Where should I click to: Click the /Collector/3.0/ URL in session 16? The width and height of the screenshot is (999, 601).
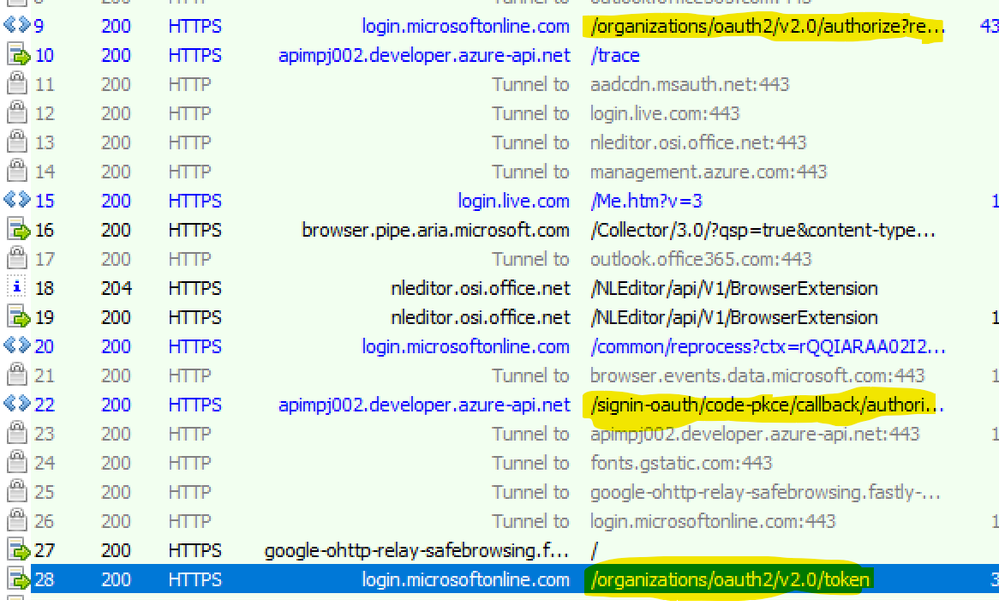click(763, 231)
